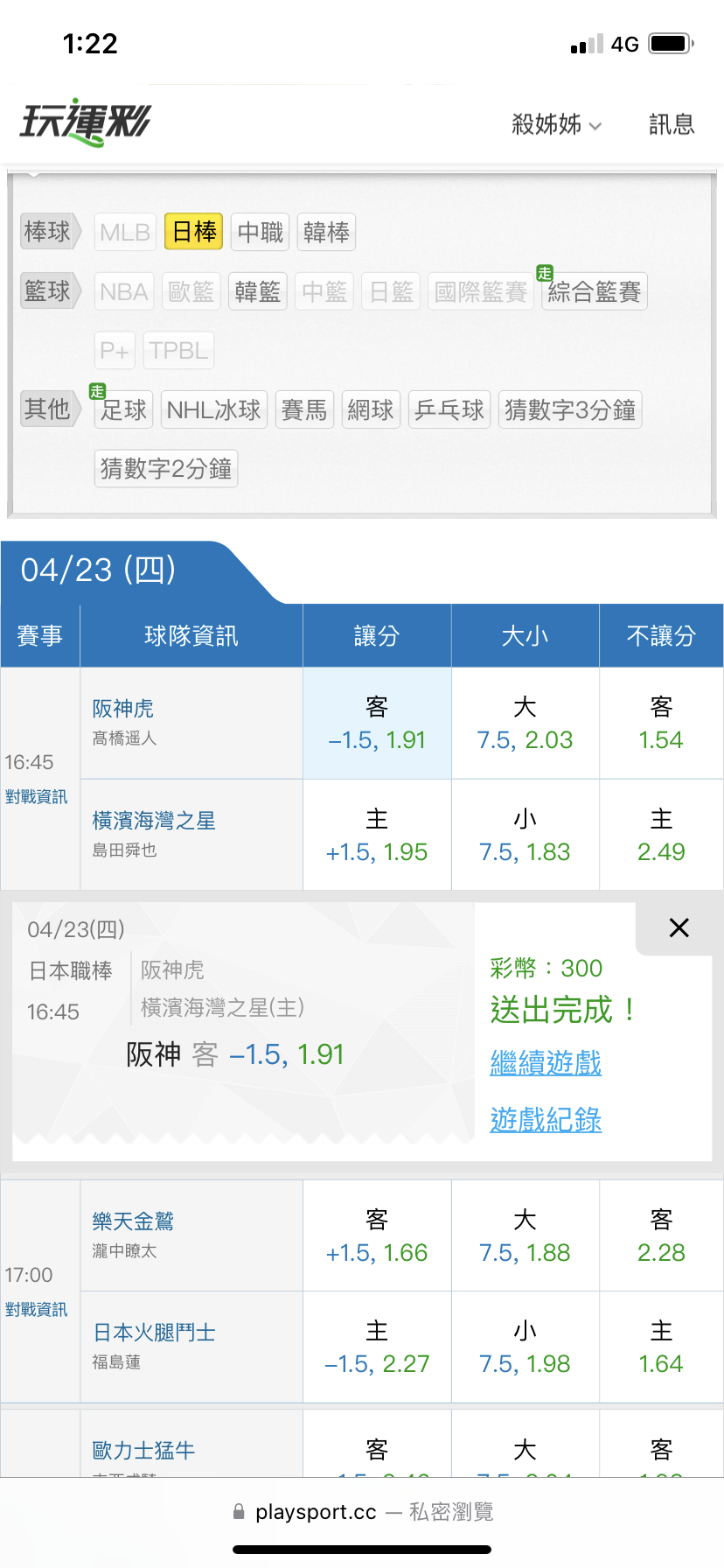
Task: Pick 橫濱 主 moneyline 2.49
Action: point(661,836)
